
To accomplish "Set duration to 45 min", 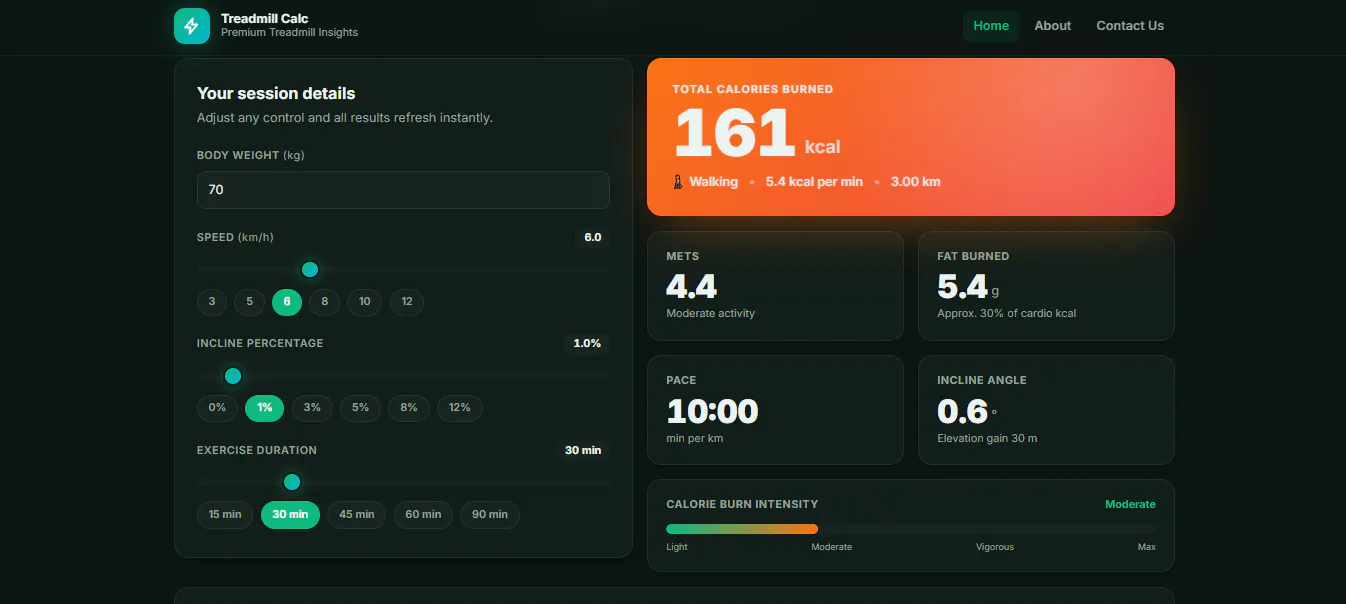I will 357,515.
